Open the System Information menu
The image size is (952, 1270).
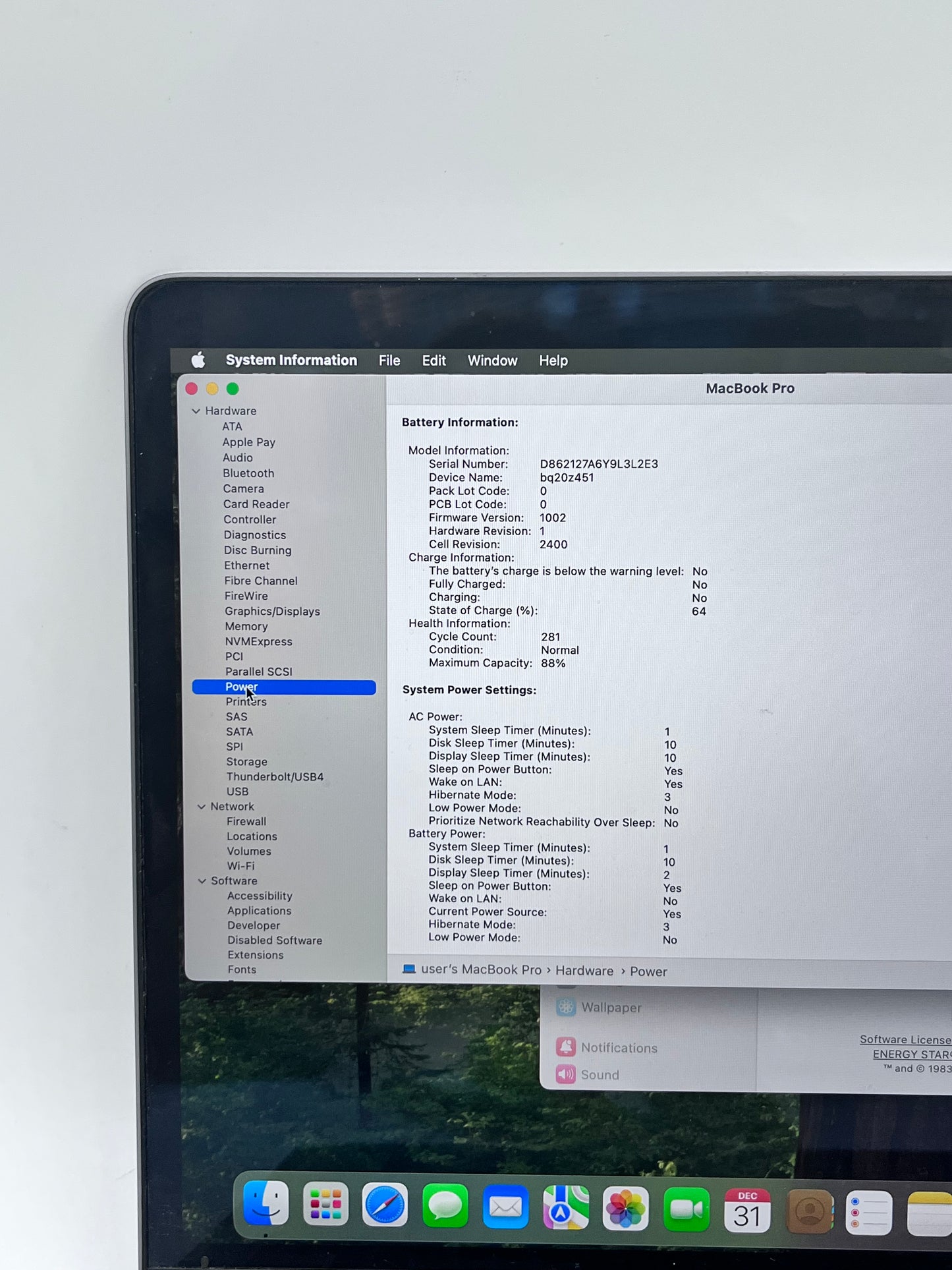(x=291, y=361)
